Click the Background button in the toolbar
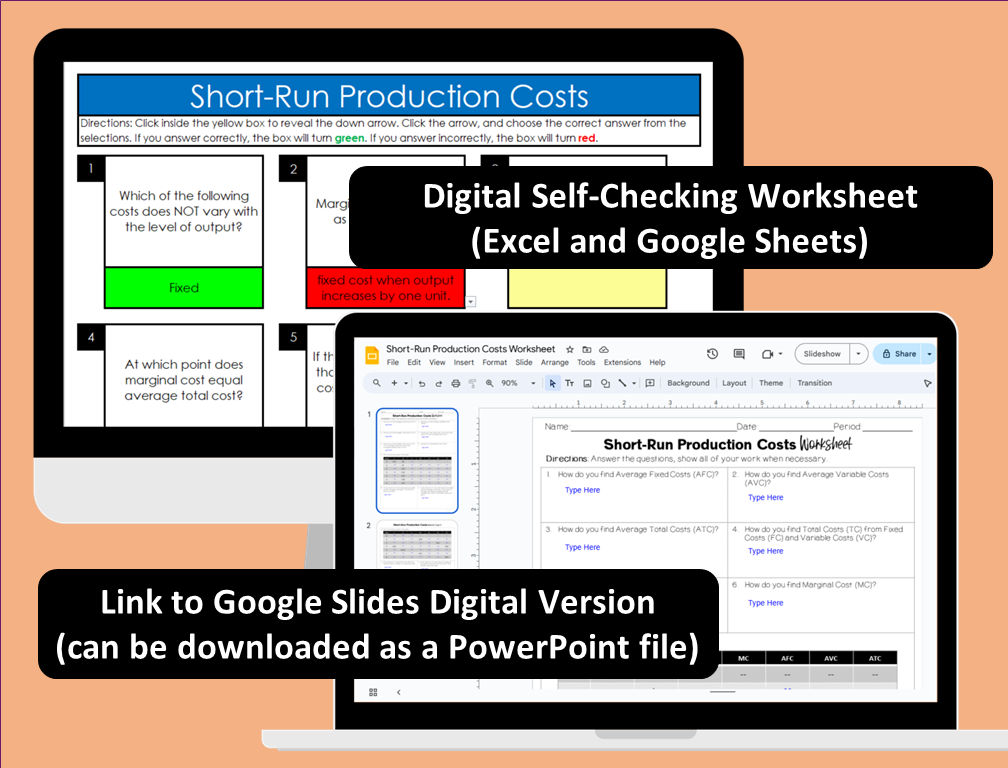Screen dimensions: 1008x768 [687, 384]
